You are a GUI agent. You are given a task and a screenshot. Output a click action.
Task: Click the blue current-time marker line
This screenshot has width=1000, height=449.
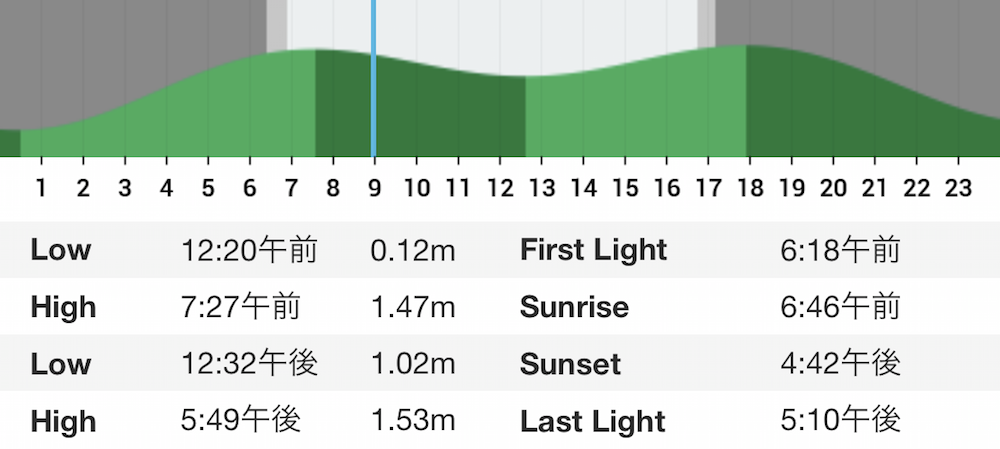point(373,78)
